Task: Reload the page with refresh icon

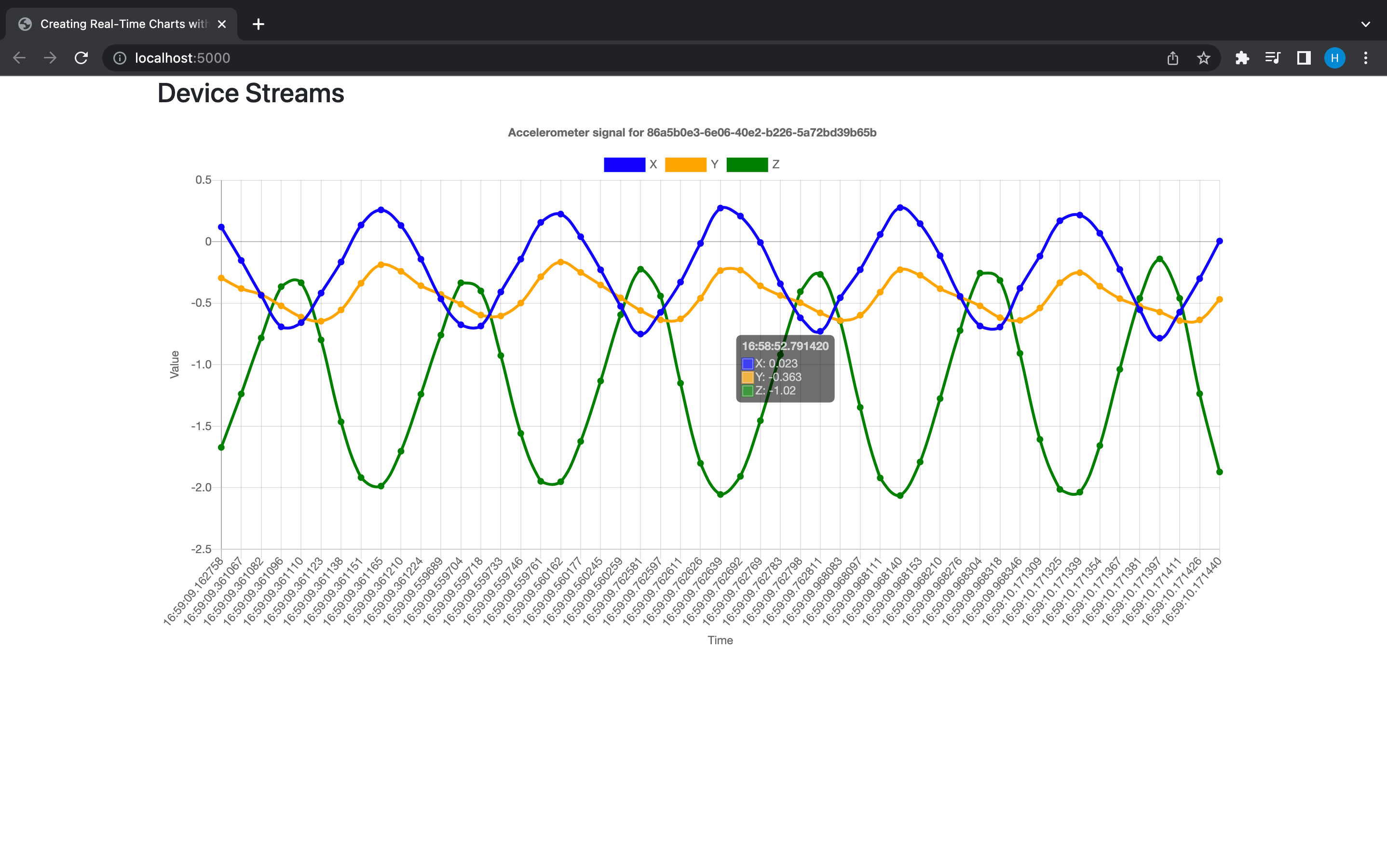Action: click(81, 58)
